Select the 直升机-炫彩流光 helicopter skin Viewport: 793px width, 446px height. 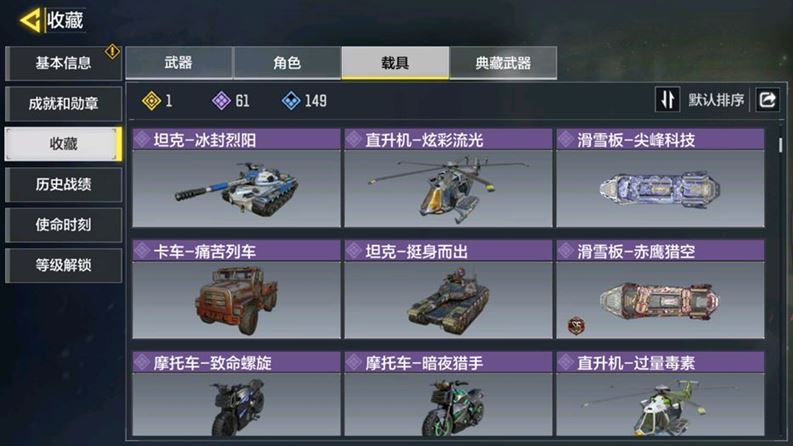pyautogui.click(x=448, y=178)
